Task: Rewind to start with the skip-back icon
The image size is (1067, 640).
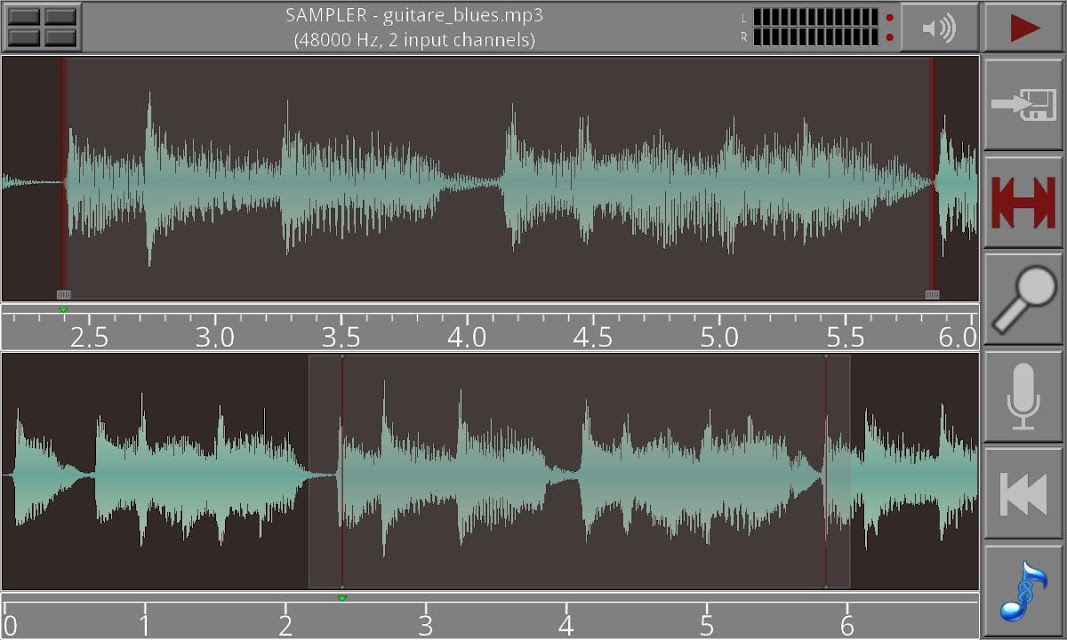Action: 1023,494
